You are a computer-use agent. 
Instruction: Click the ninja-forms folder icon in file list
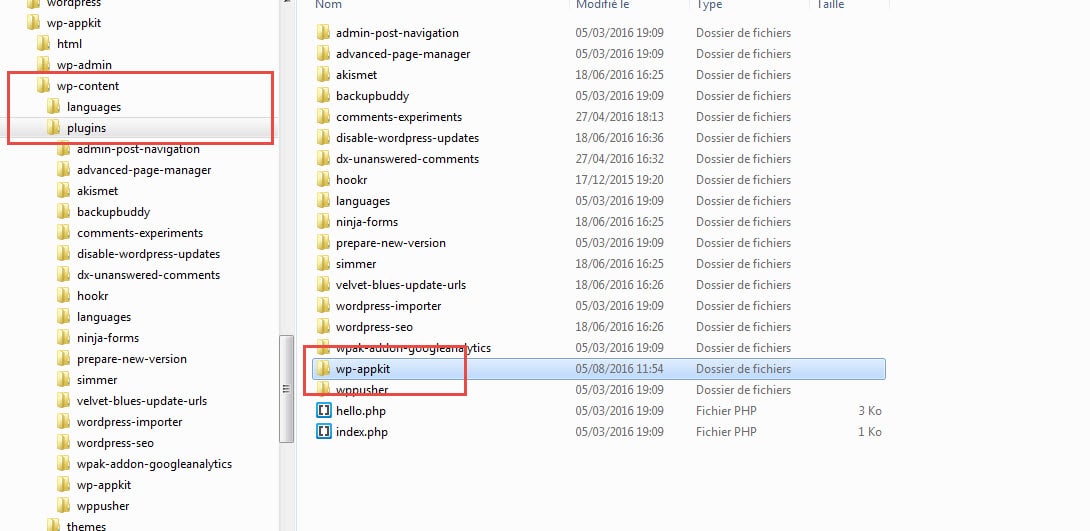click(323, 222)
